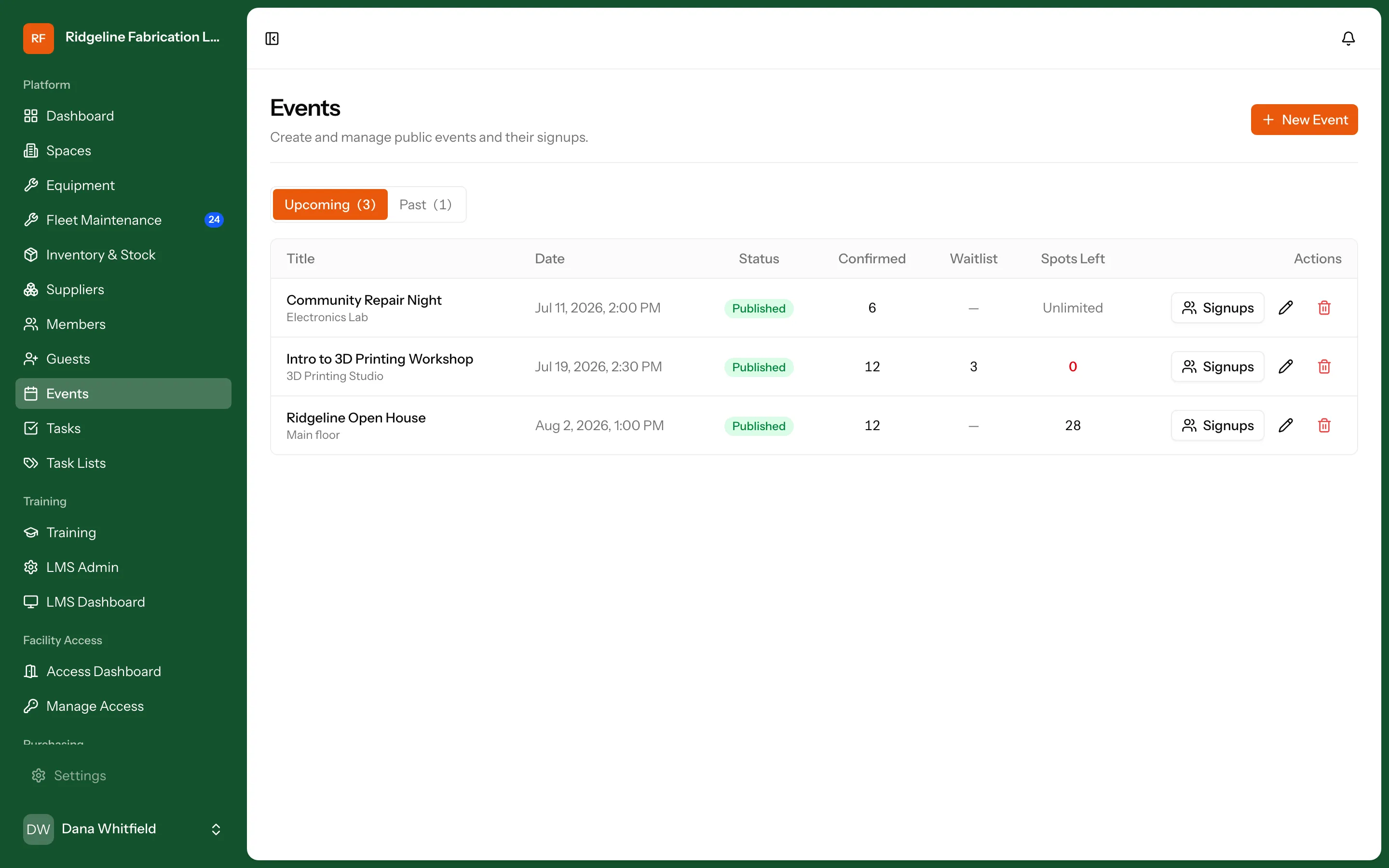Image resolution: width=1389 pixels, height=868 pixels.
Task: View Signups for Community Repair Night
Action: click(x=1217, y=308)
